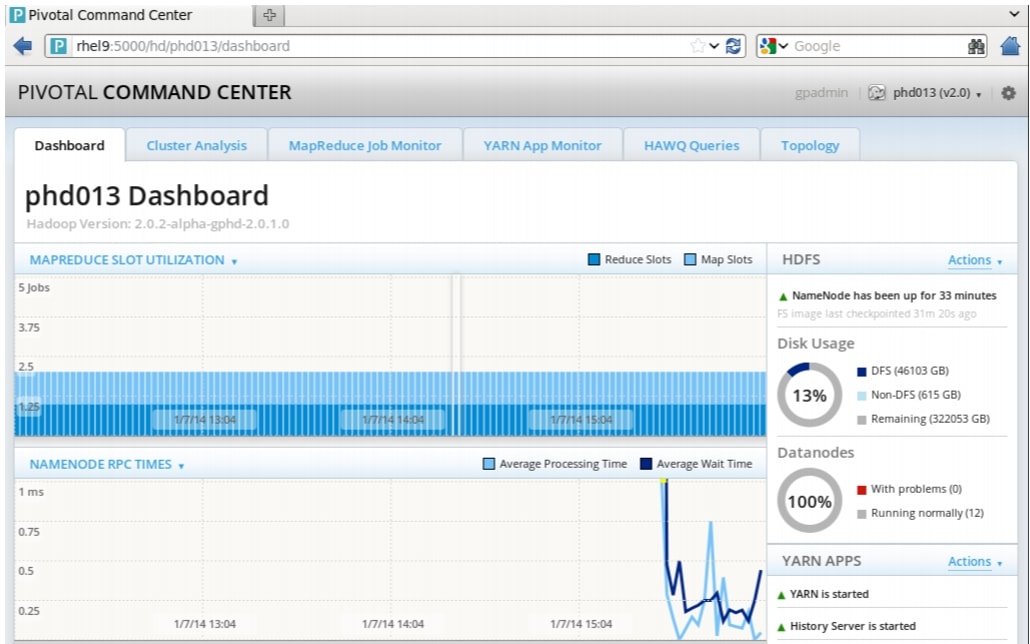Click the 1 ms axis label
The width and height of the screenshot is (1030, 644).
point(31,492)
